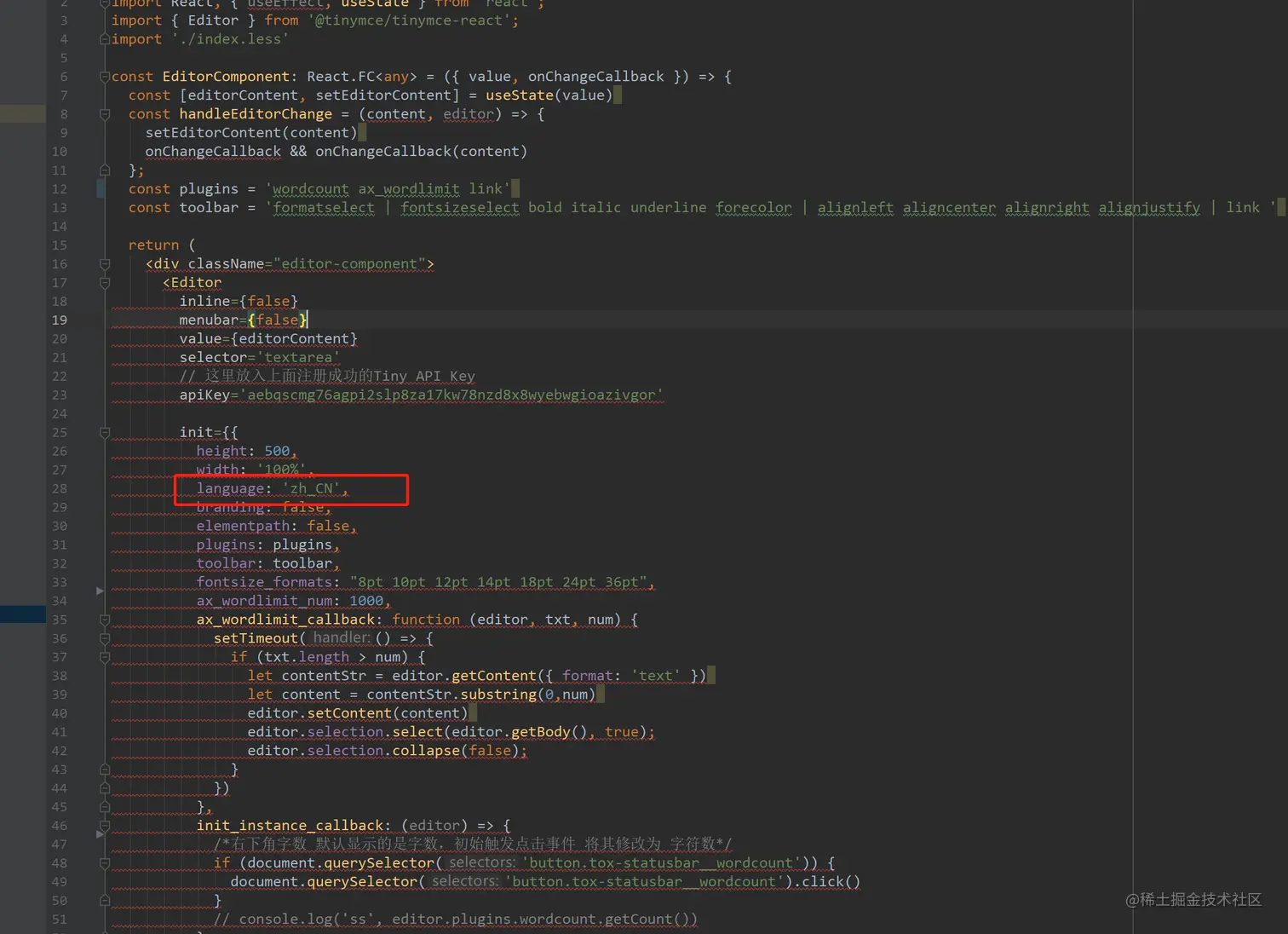Collapse the setTimeout handler fold

pyautogui.click(x=105, y=638)
